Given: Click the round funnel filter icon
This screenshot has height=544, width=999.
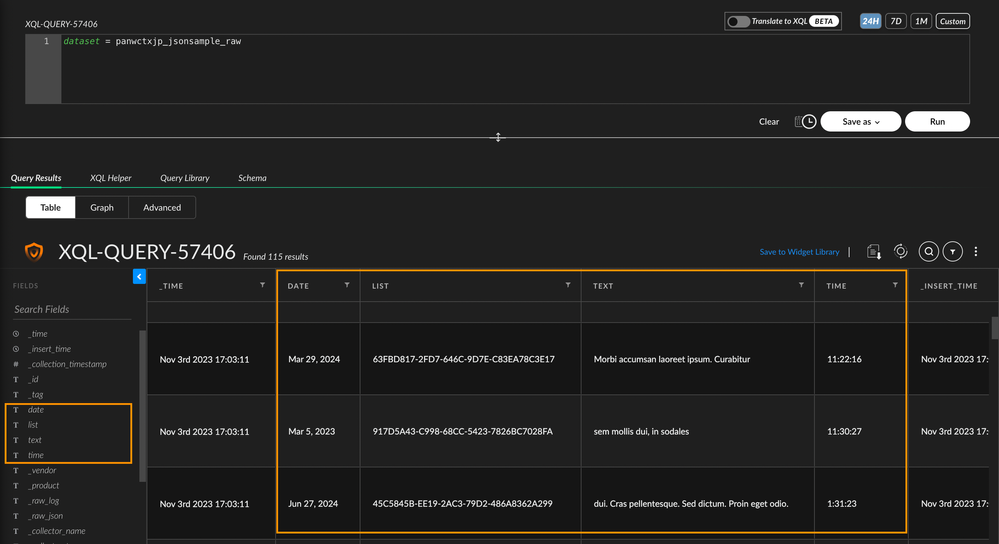Looking at the screenshot, I should (953, 252).
